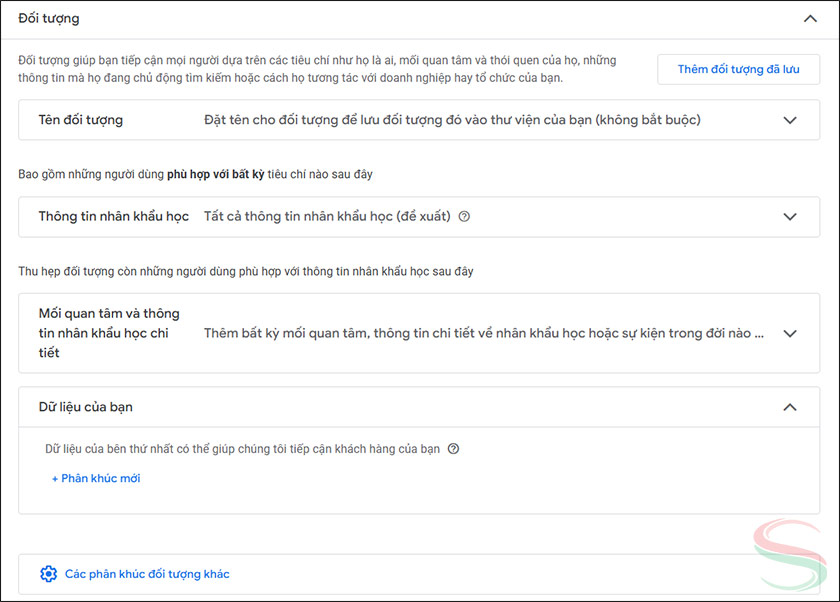Select the Thông tin nhân khẩu học label
The image size is (840, 602).
point(113,216)
